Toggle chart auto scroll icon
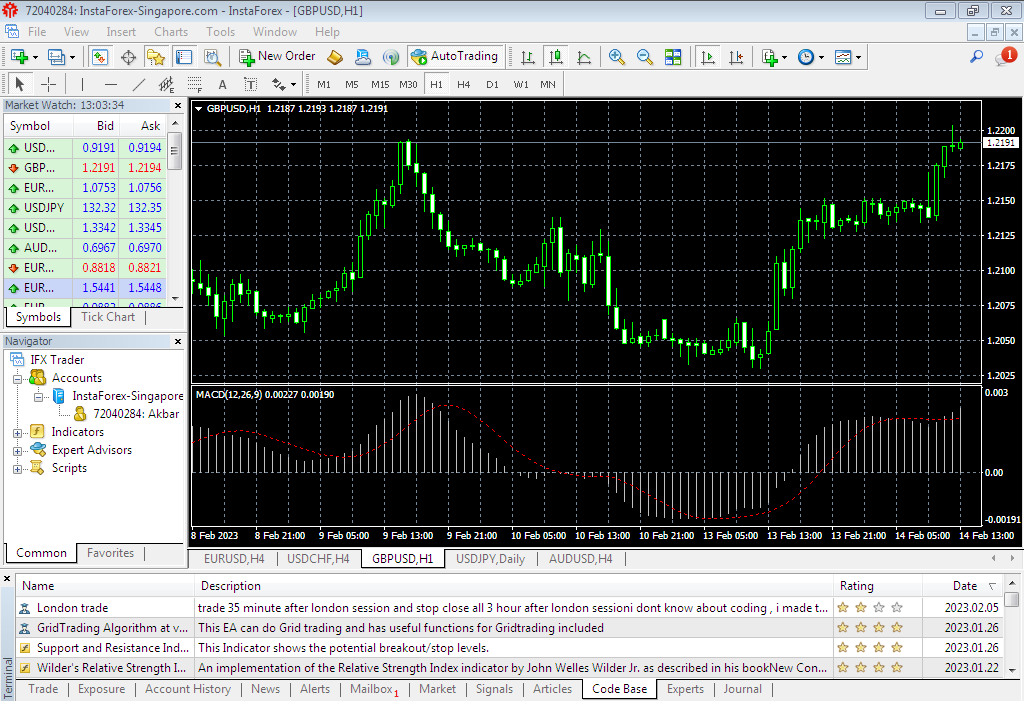This screenshot has height=701, width=1024. [707, 57]
